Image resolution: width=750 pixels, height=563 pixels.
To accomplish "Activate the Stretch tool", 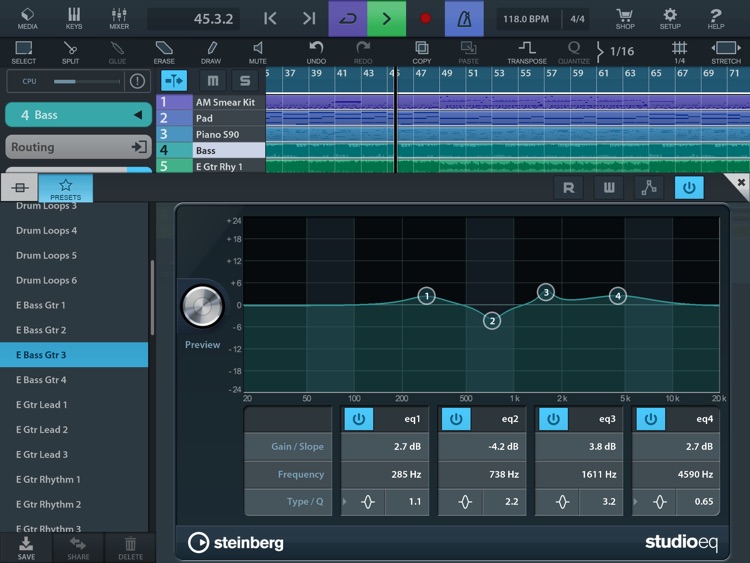I will tap(726, 52).
